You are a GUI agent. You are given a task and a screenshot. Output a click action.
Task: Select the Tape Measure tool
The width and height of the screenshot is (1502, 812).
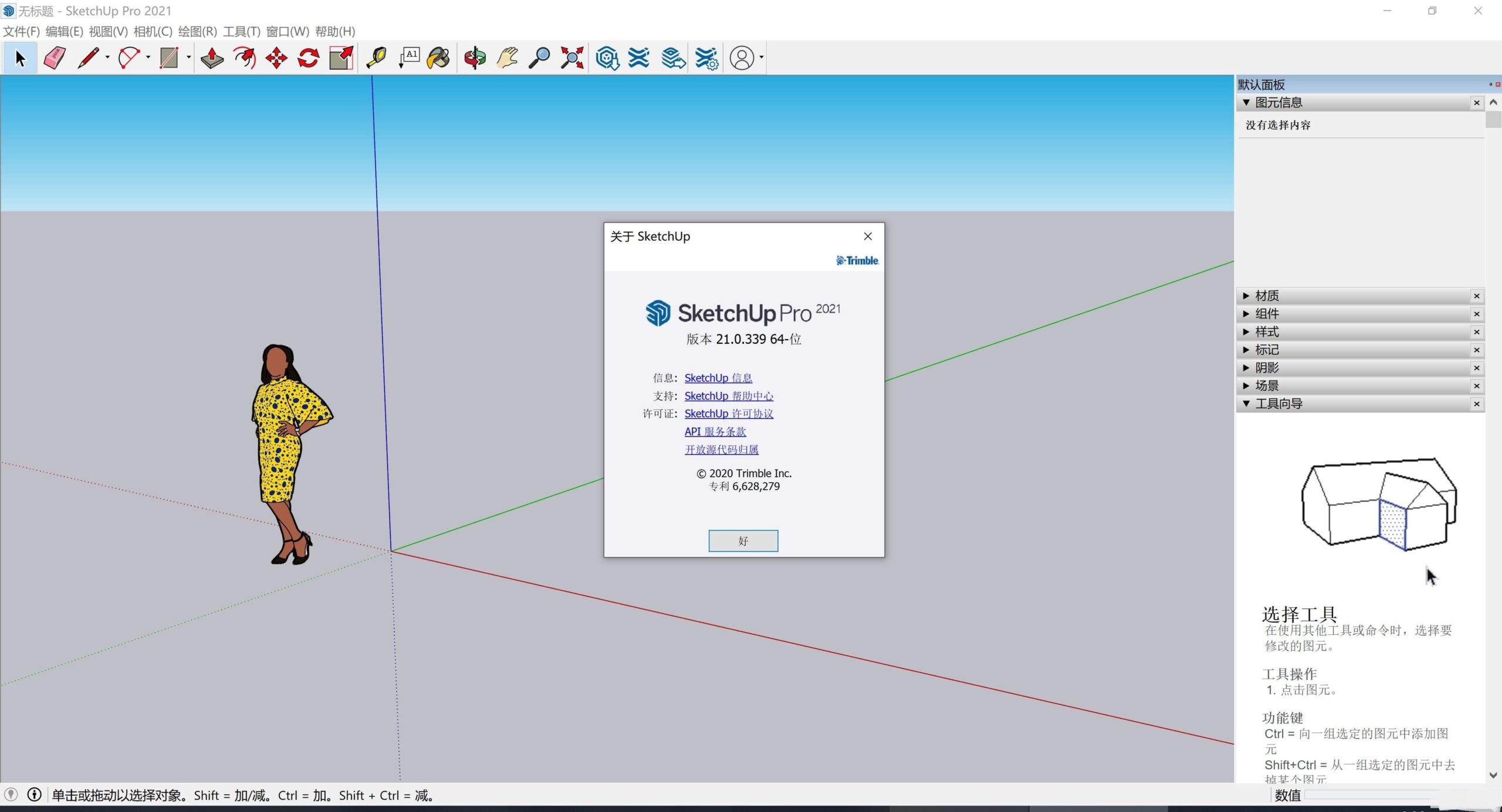click(377, 58)
